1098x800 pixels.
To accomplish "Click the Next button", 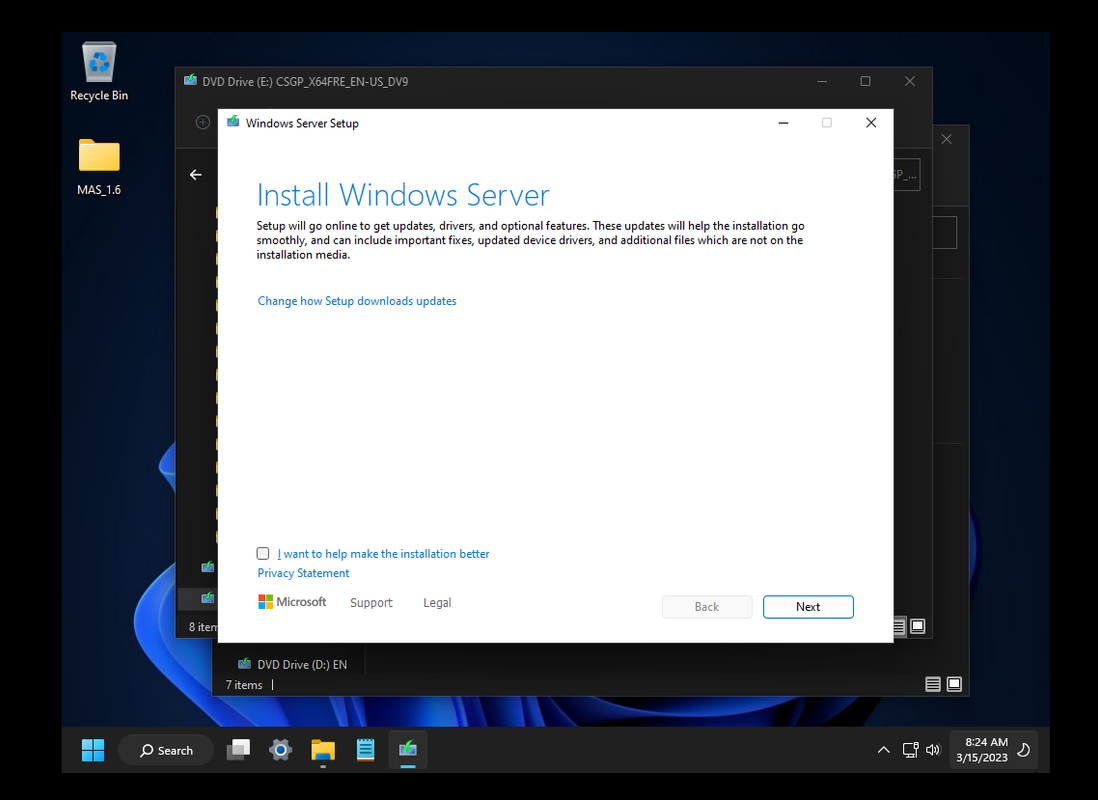I will [808, 607].
